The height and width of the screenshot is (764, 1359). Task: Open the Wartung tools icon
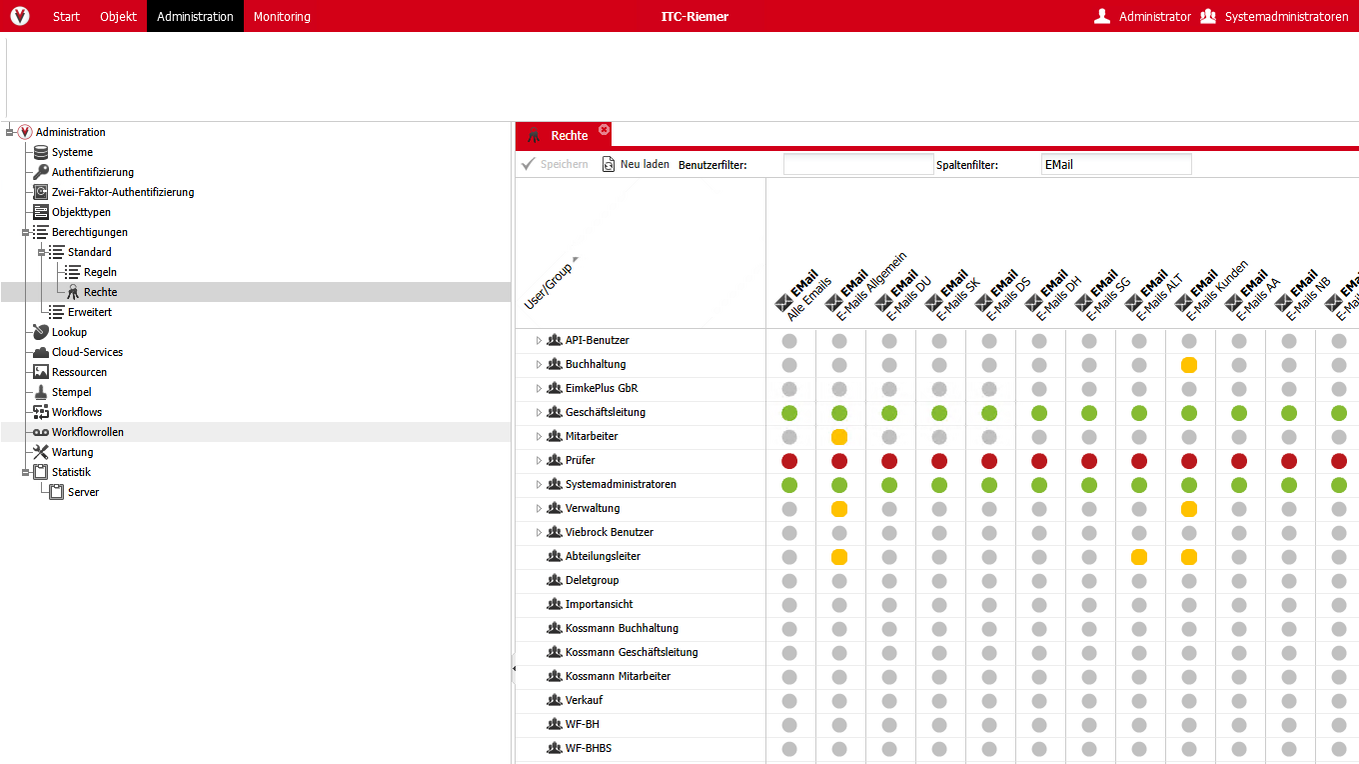click(41, 452)
